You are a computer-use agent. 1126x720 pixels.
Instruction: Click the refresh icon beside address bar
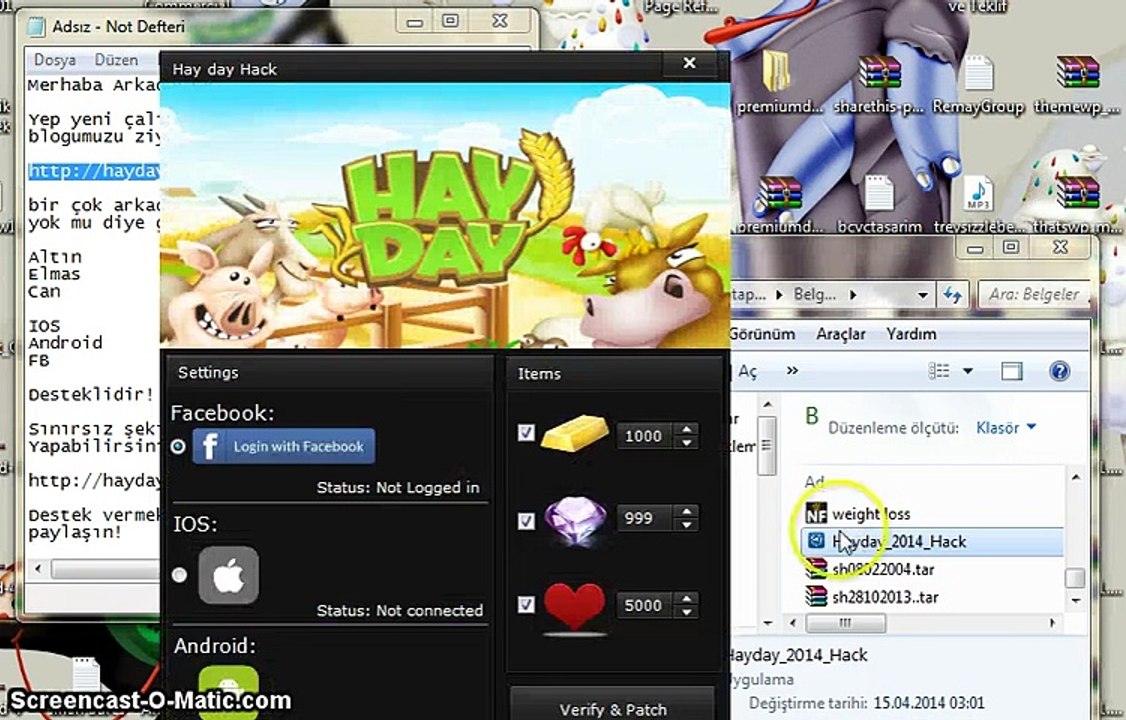[x=953, y=294]
